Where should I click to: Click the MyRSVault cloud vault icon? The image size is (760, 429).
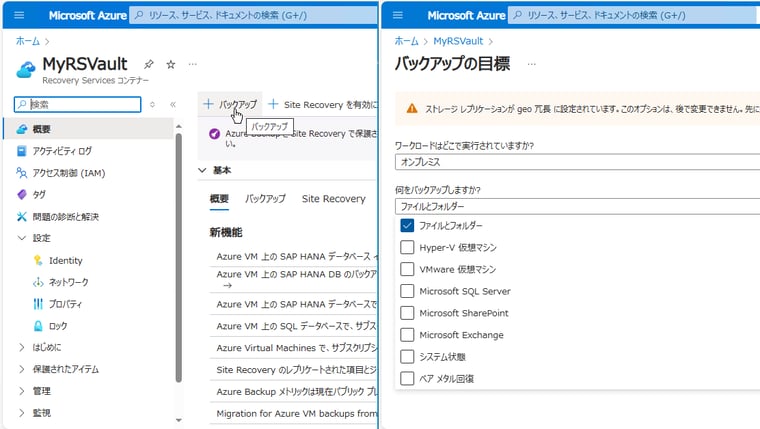pyautogui.click(x=25, y=70)
